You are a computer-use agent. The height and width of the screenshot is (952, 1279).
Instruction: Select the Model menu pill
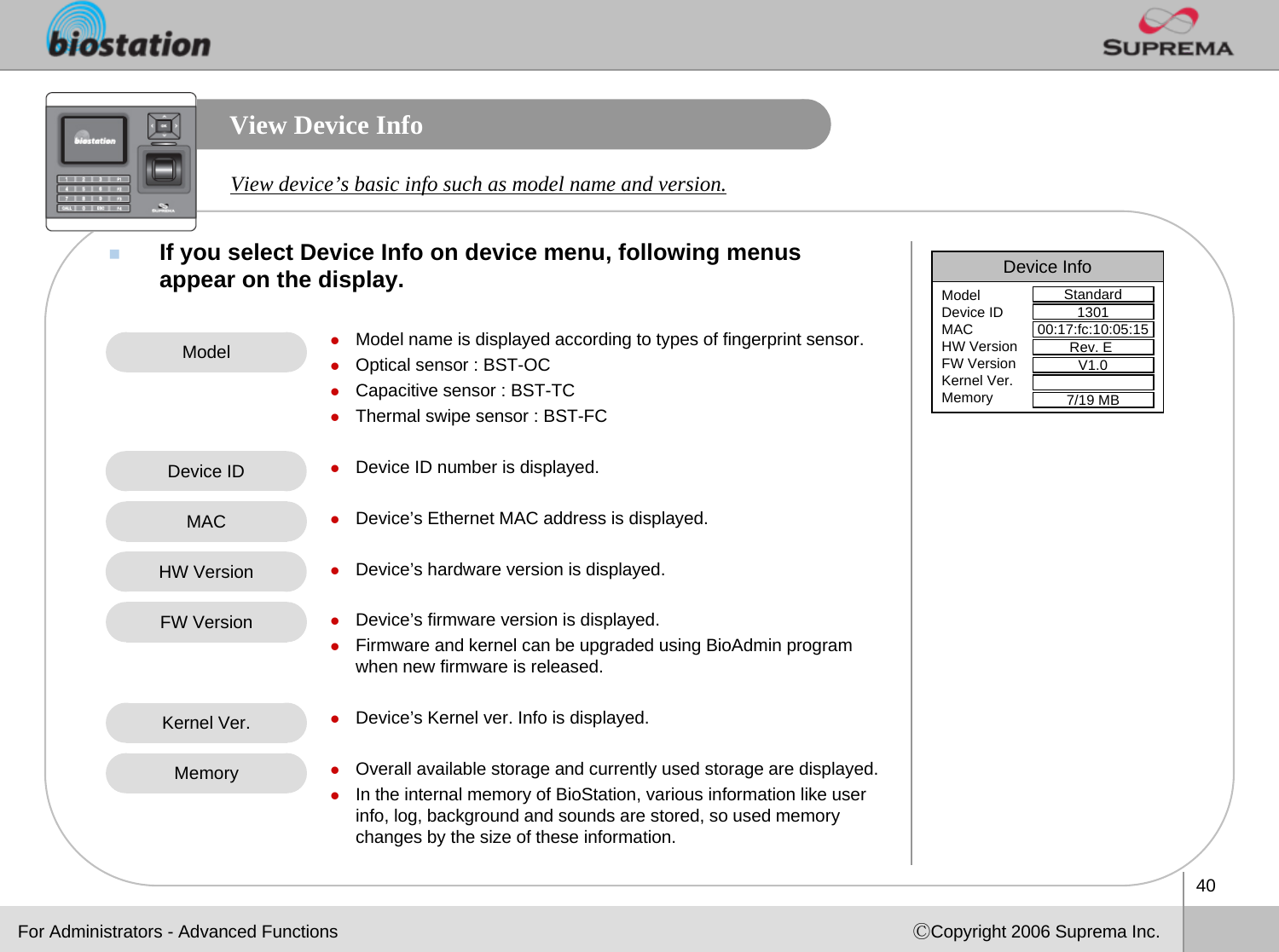[x=206, y=352]
